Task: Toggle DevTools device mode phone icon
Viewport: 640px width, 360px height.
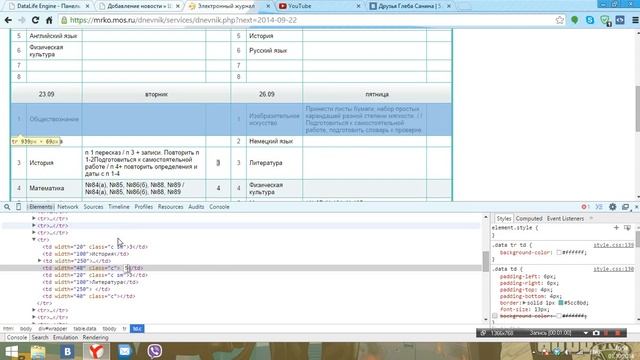Action: click(x=18, y=207)
